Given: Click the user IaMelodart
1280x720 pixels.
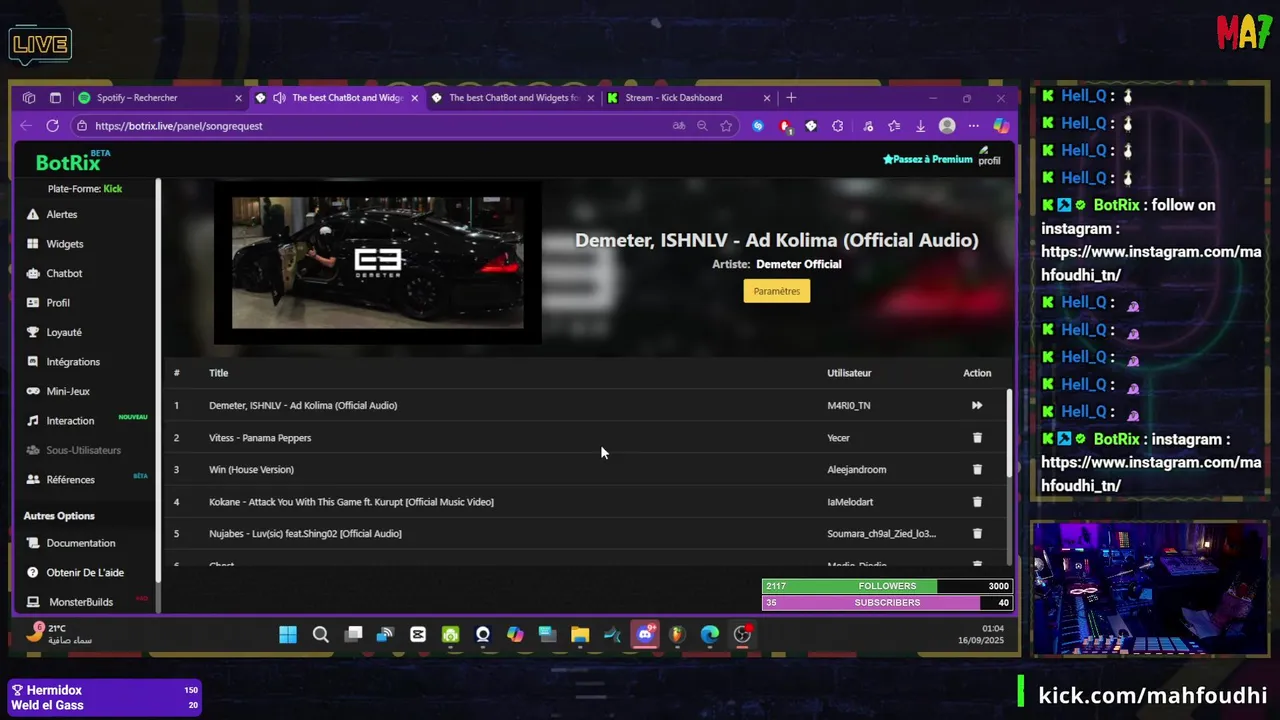Looking at the screenshot, I should 850,502.
